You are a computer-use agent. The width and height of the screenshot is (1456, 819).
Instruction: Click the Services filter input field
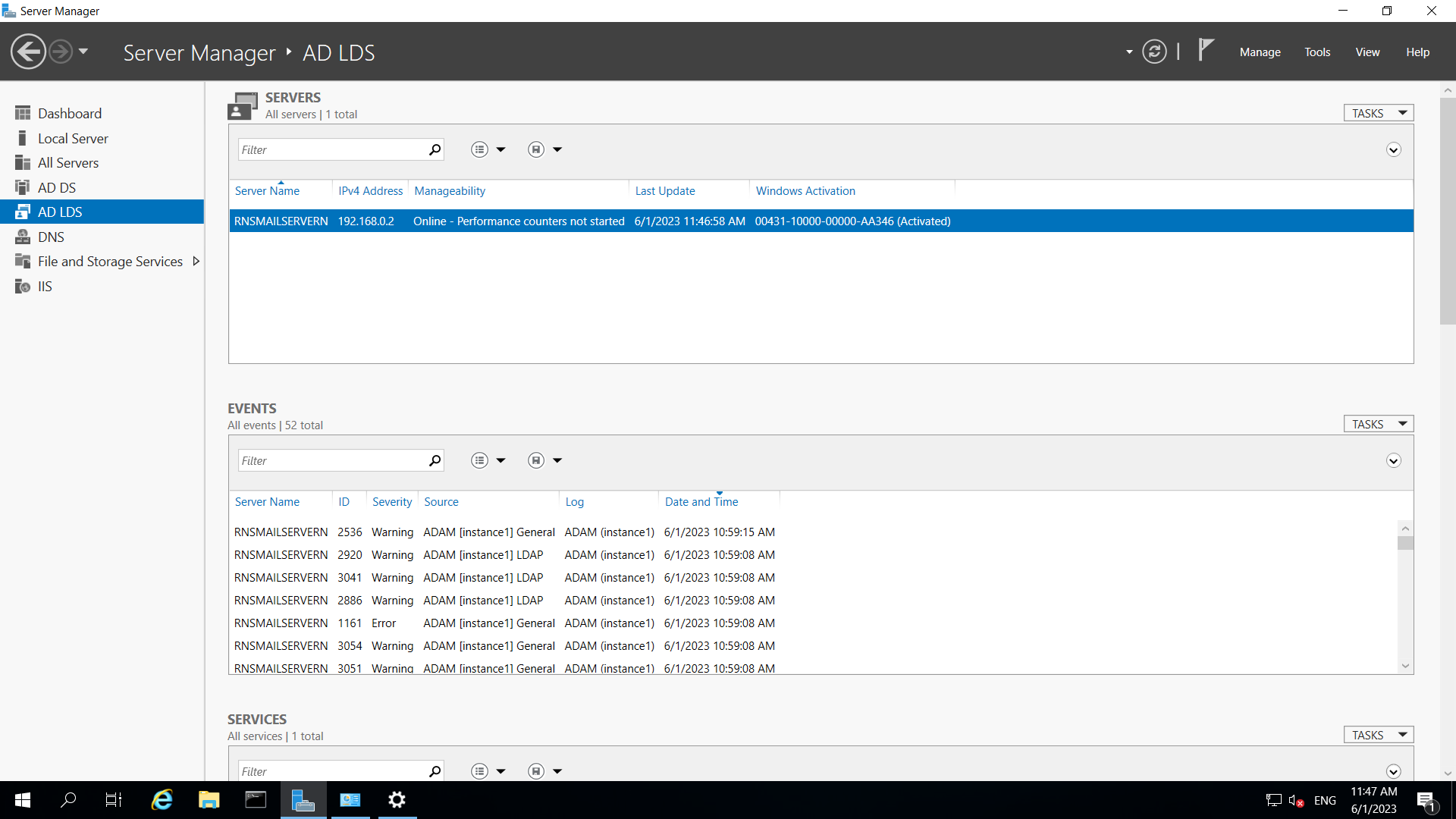click(x=332, y=770)
